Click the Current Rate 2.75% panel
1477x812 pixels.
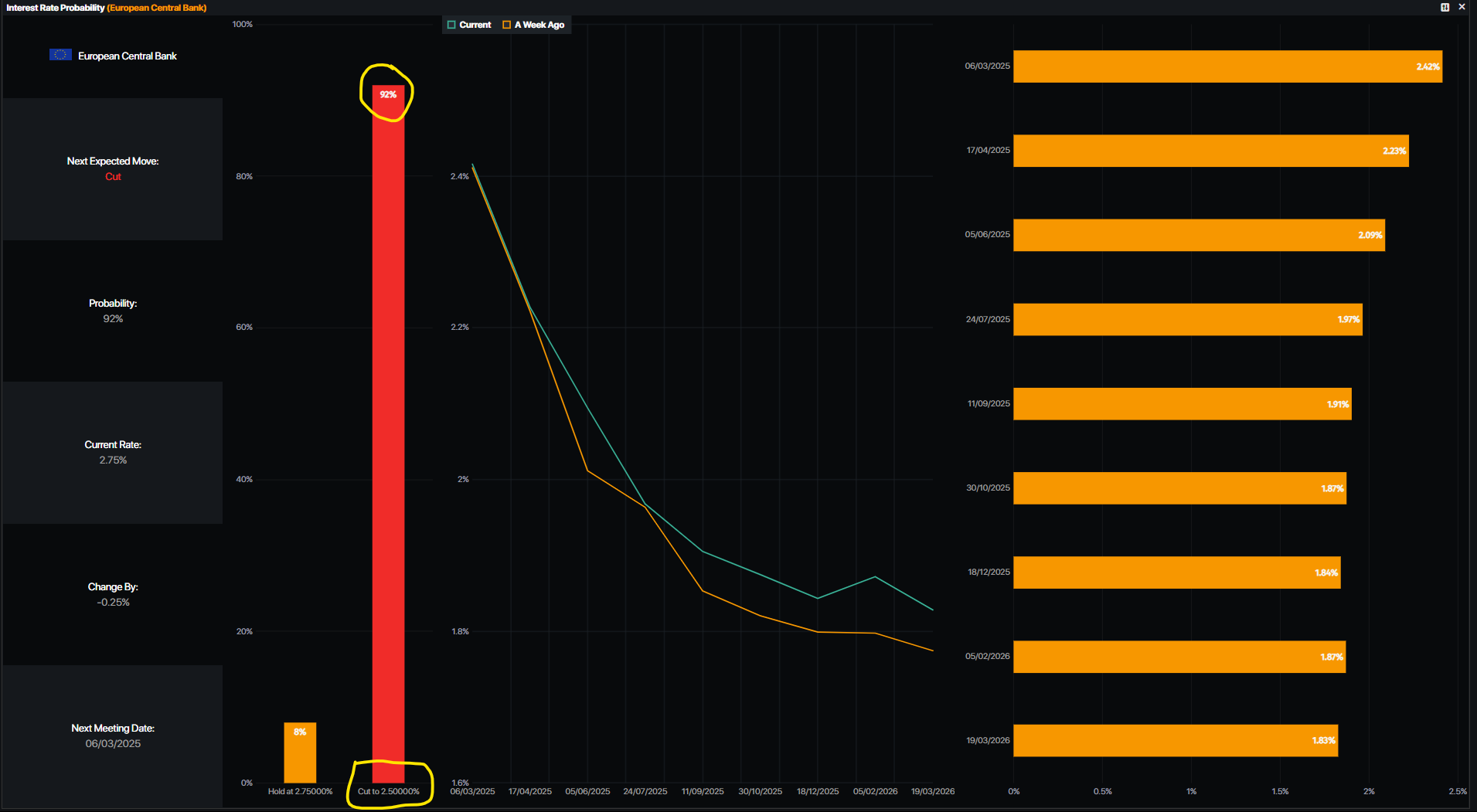(113, 453)
